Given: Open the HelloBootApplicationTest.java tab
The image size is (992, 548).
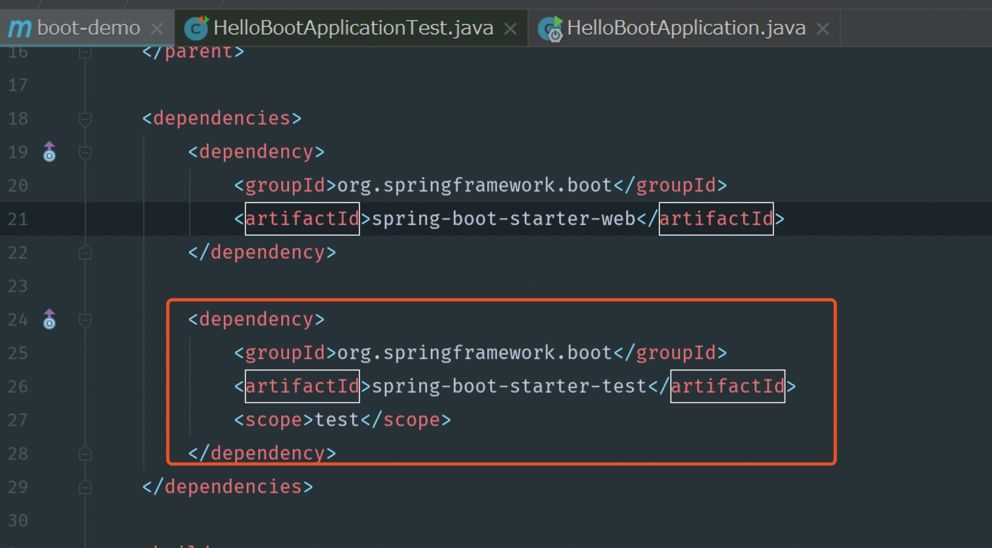Looking at the screenshot, I should point(351,28).
